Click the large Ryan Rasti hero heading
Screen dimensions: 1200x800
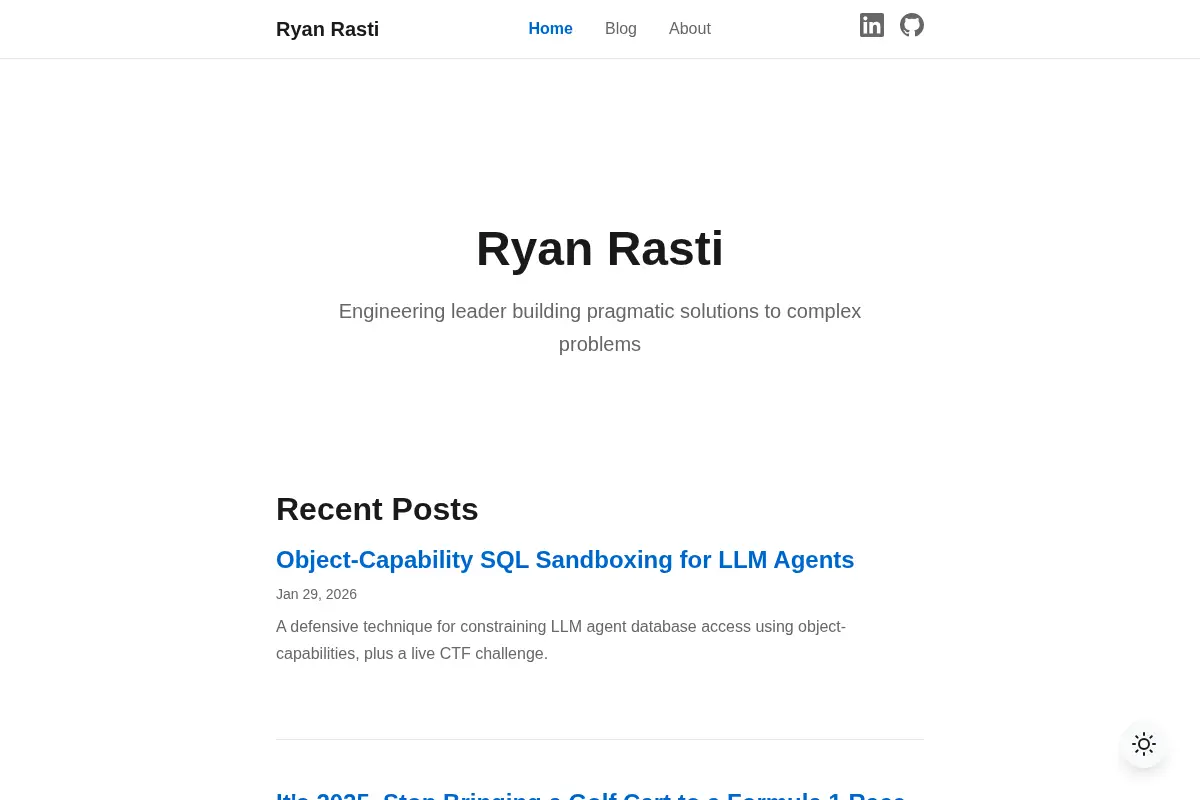[600, 248]
